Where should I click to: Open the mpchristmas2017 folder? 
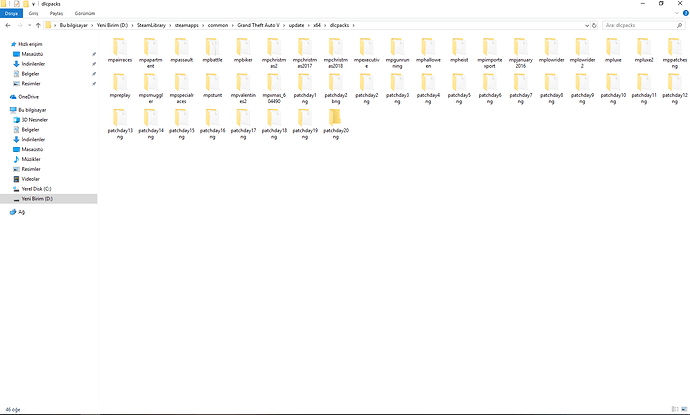[305, 53]
